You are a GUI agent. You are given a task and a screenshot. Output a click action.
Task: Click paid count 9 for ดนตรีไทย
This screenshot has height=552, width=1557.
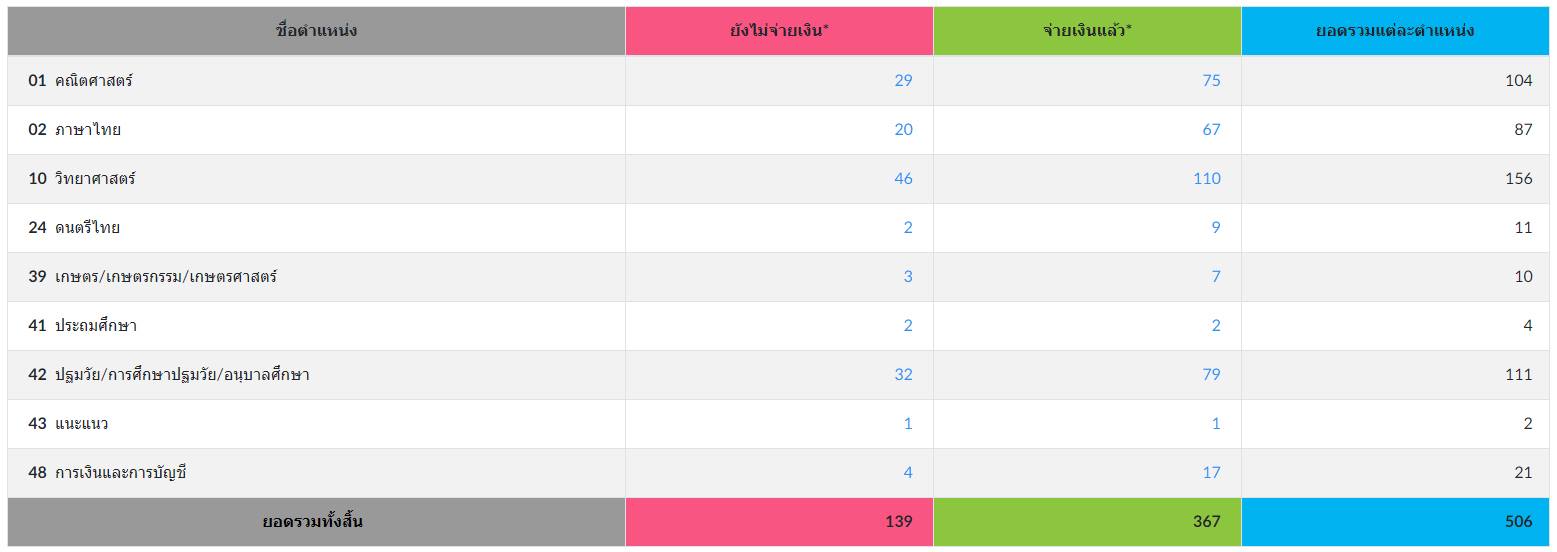pos(1216,227)
